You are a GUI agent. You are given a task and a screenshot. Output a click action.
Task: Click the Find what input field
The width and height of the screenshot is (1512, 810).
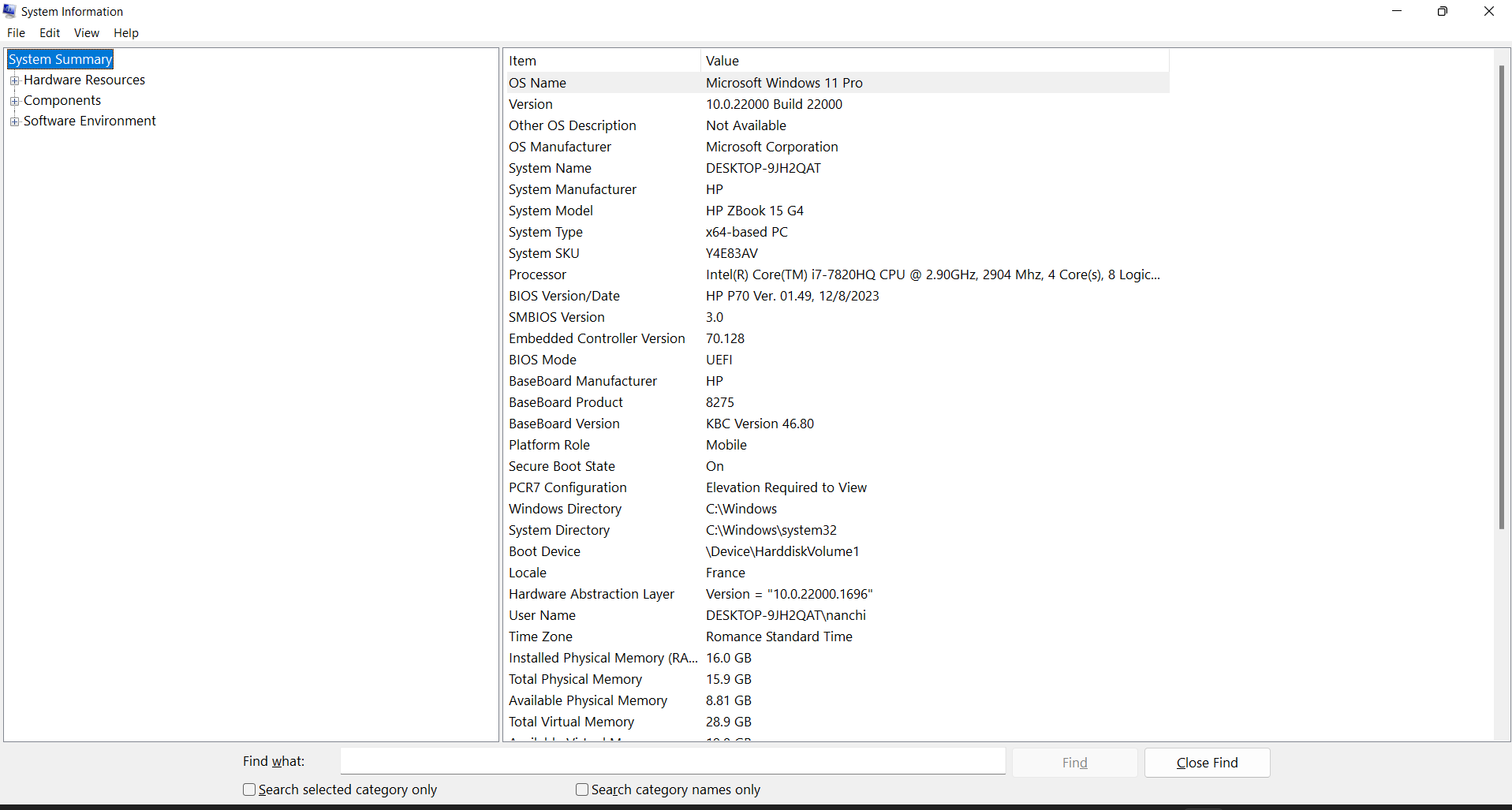click(x=673, y=762)
